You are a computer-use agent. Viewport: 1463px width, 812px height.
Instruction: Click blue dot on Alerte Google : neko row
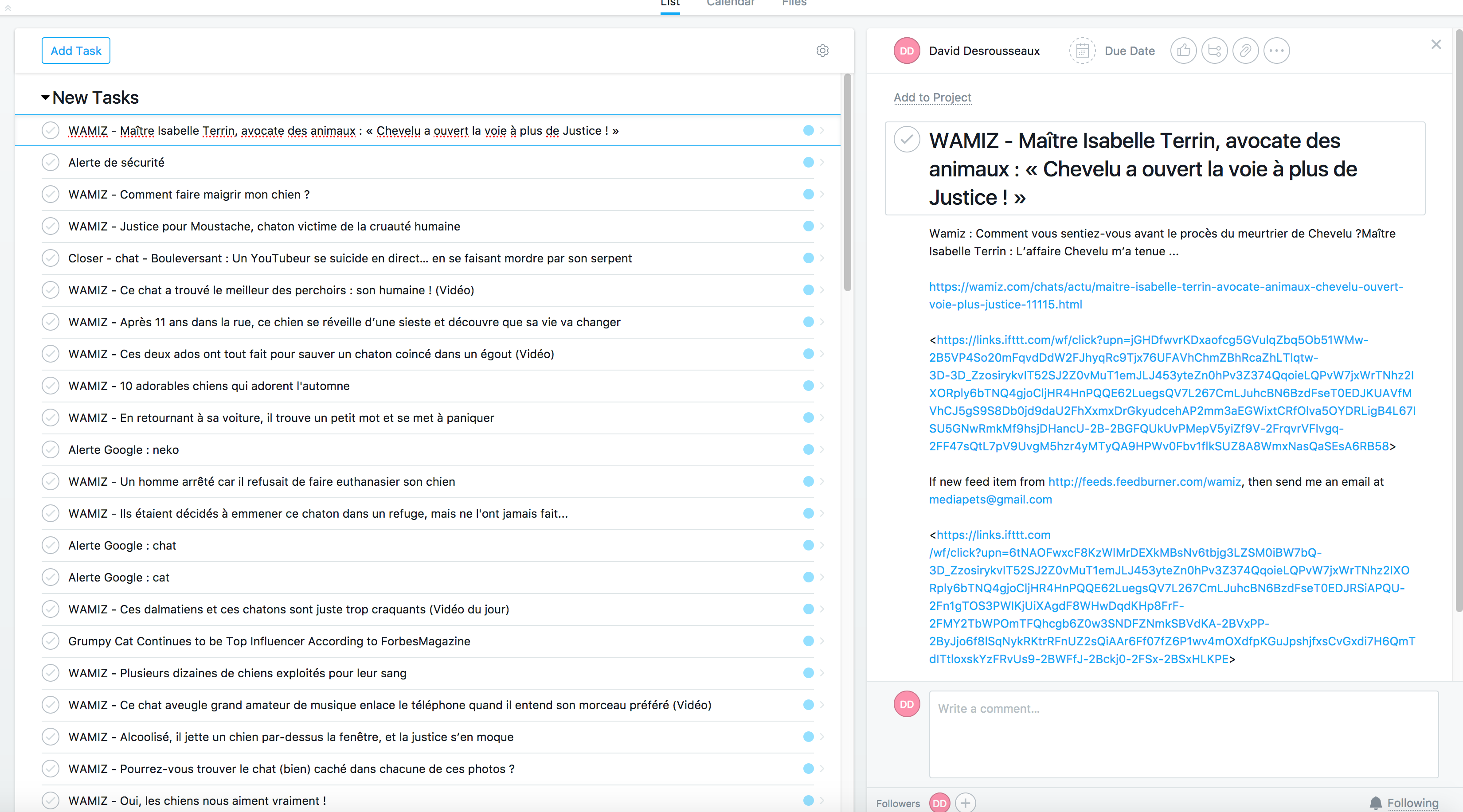(808, 450)
